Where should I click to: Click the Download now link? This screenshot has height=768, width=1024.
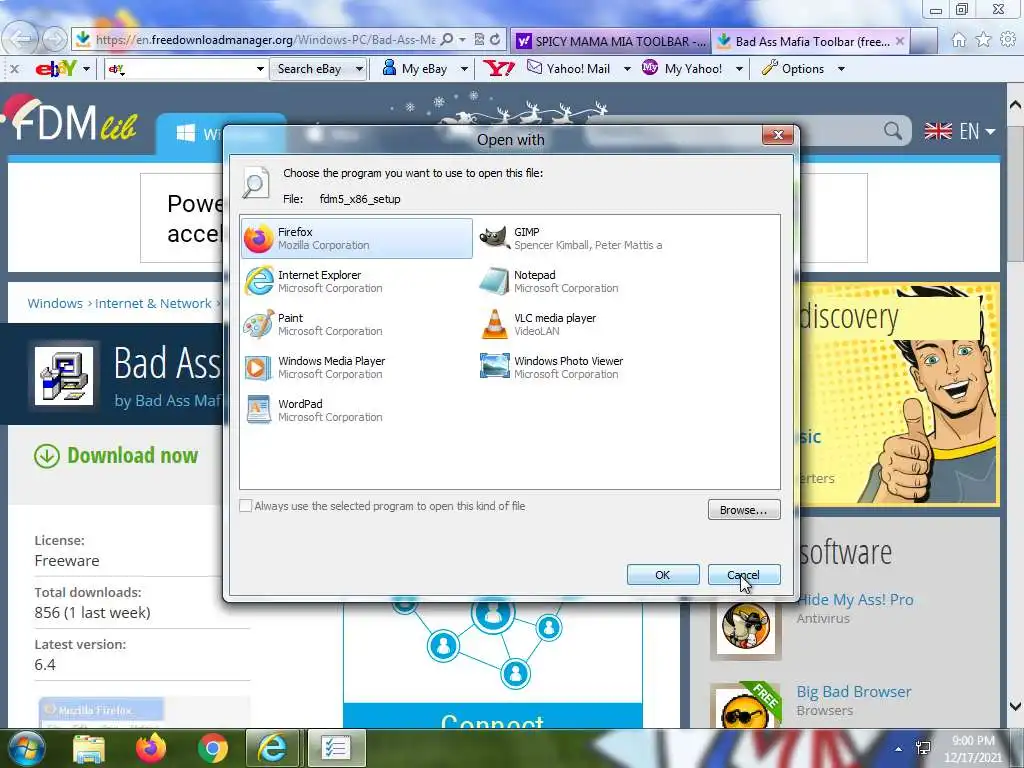point(116,455)
